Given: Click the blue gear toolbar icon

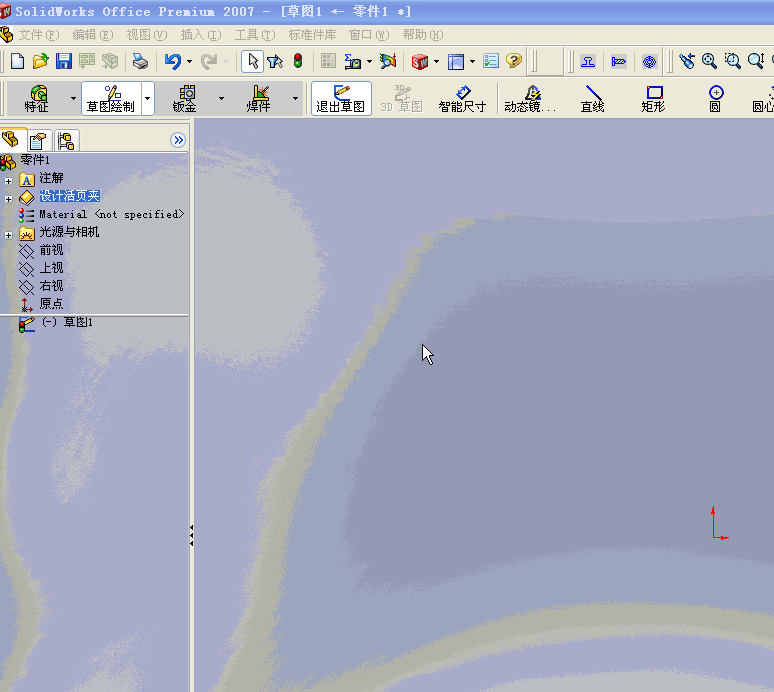Looking at the screenshot, I should tap(649, 62).
